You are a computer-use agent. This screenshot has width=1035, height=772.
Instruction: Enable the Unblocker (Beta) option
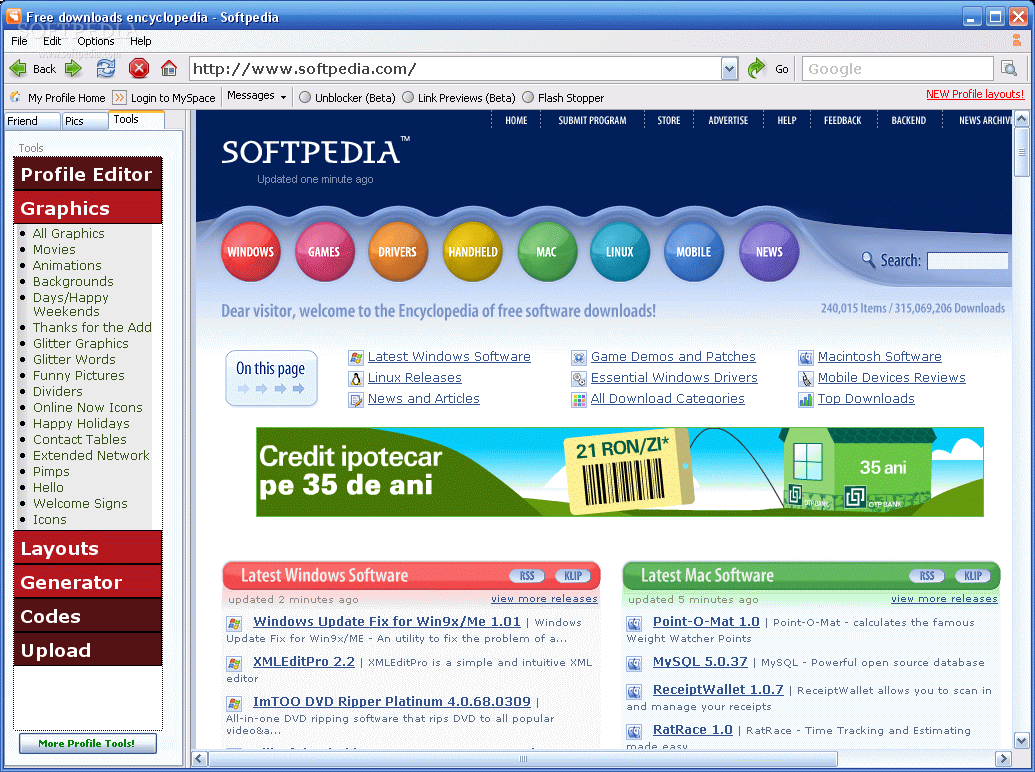tap(305, 98)
